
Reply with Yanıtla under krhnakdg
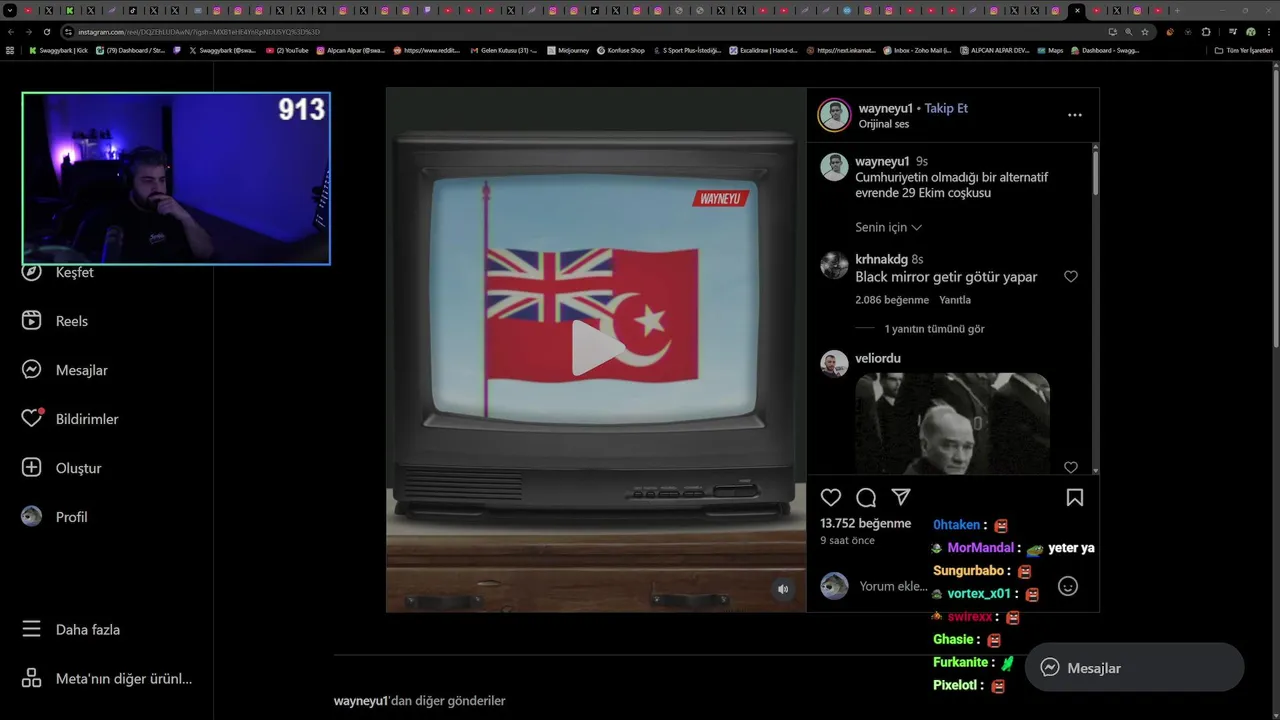pos(955,300)
